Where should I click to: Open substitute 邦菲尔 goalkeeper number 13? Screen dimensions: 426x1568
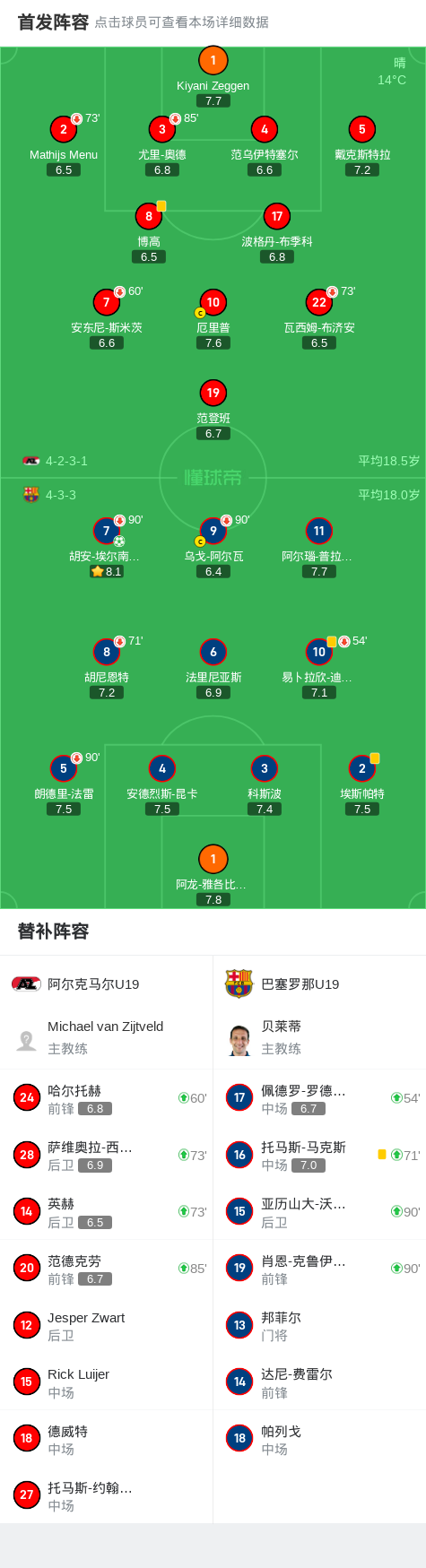[319, 1325]
